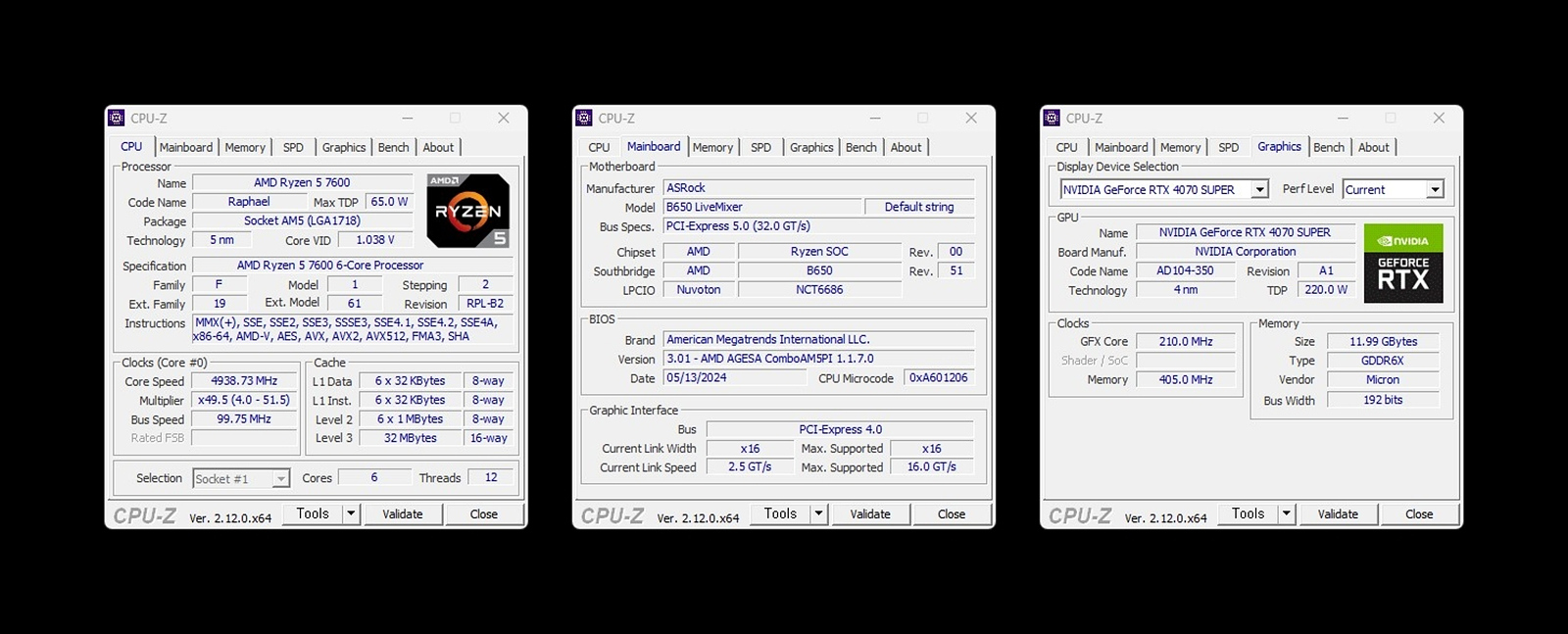
Task: Click Model value B650 LiveMixer
Action: tap(762, 207)
